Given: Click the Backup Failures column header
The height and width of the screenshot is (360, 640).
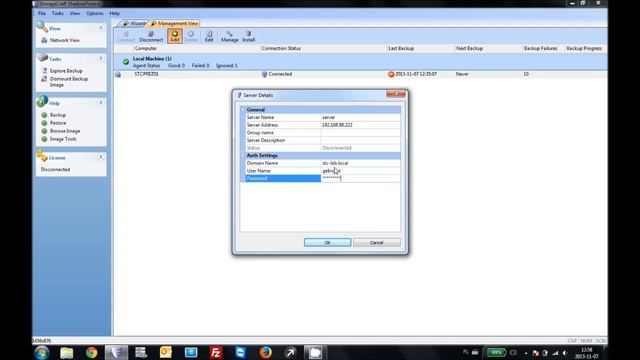Looking at the screenshot, I should pyautogui.click(x=544, y=49).
